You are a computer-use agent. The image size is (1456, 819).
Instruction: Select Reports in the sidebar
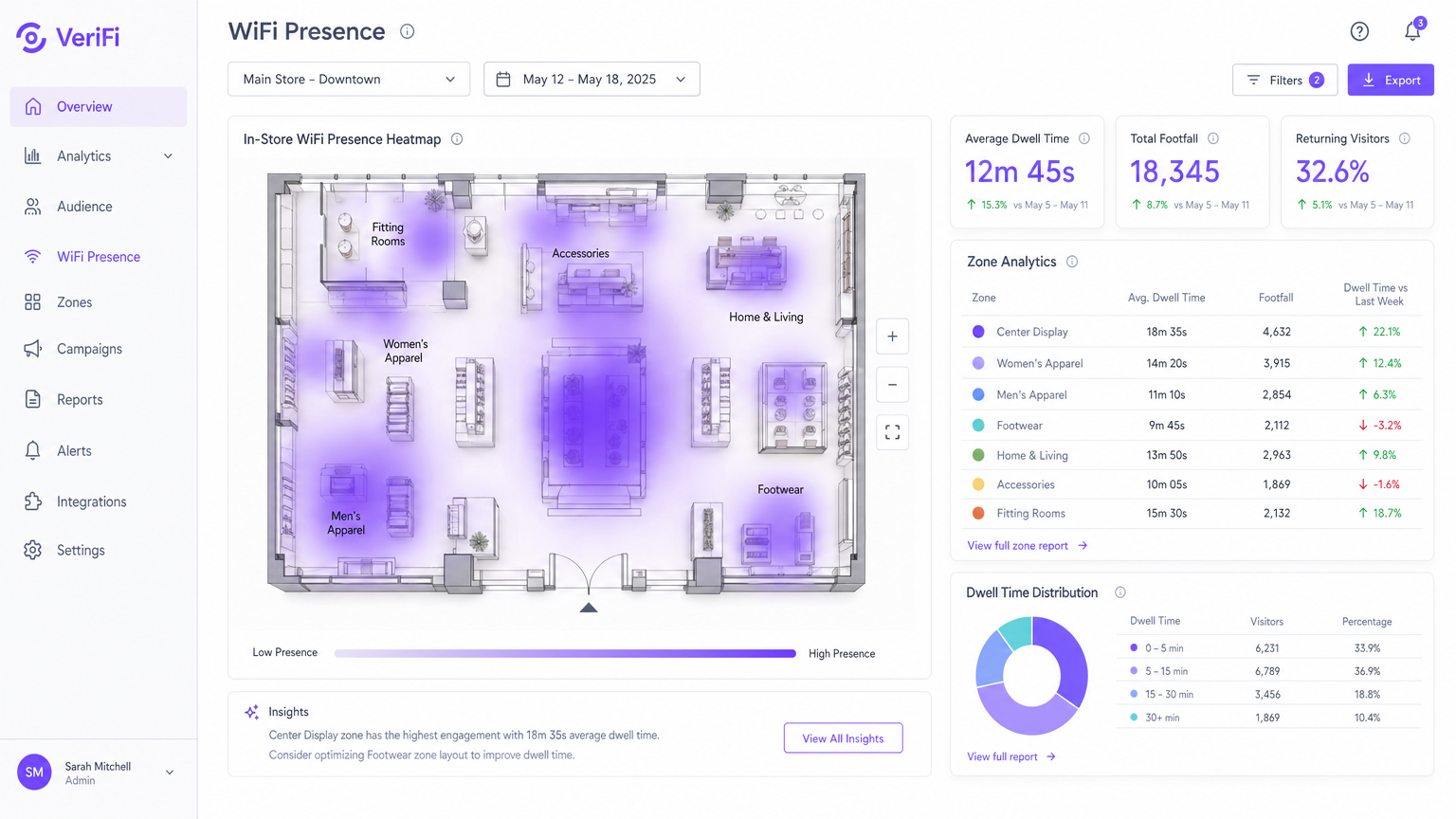(x=81, y=399)
